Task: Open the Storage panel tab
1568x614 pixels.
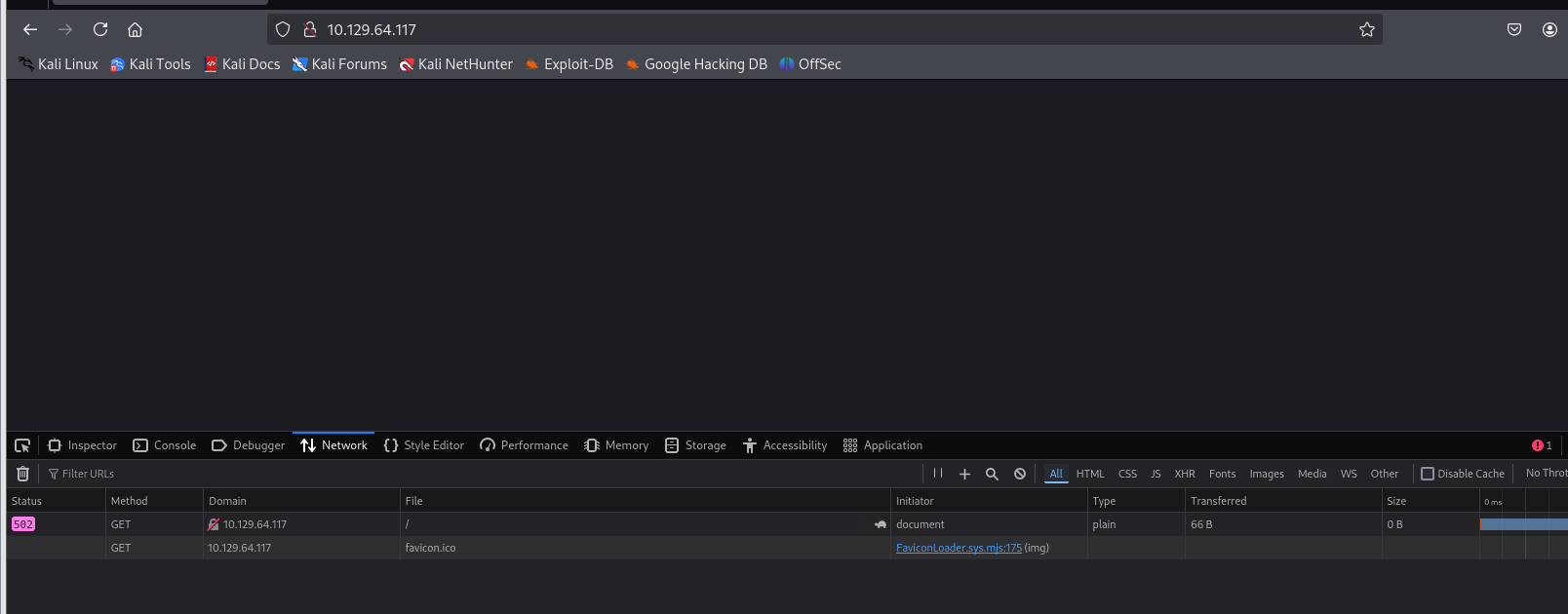Action: click(695, 445)
